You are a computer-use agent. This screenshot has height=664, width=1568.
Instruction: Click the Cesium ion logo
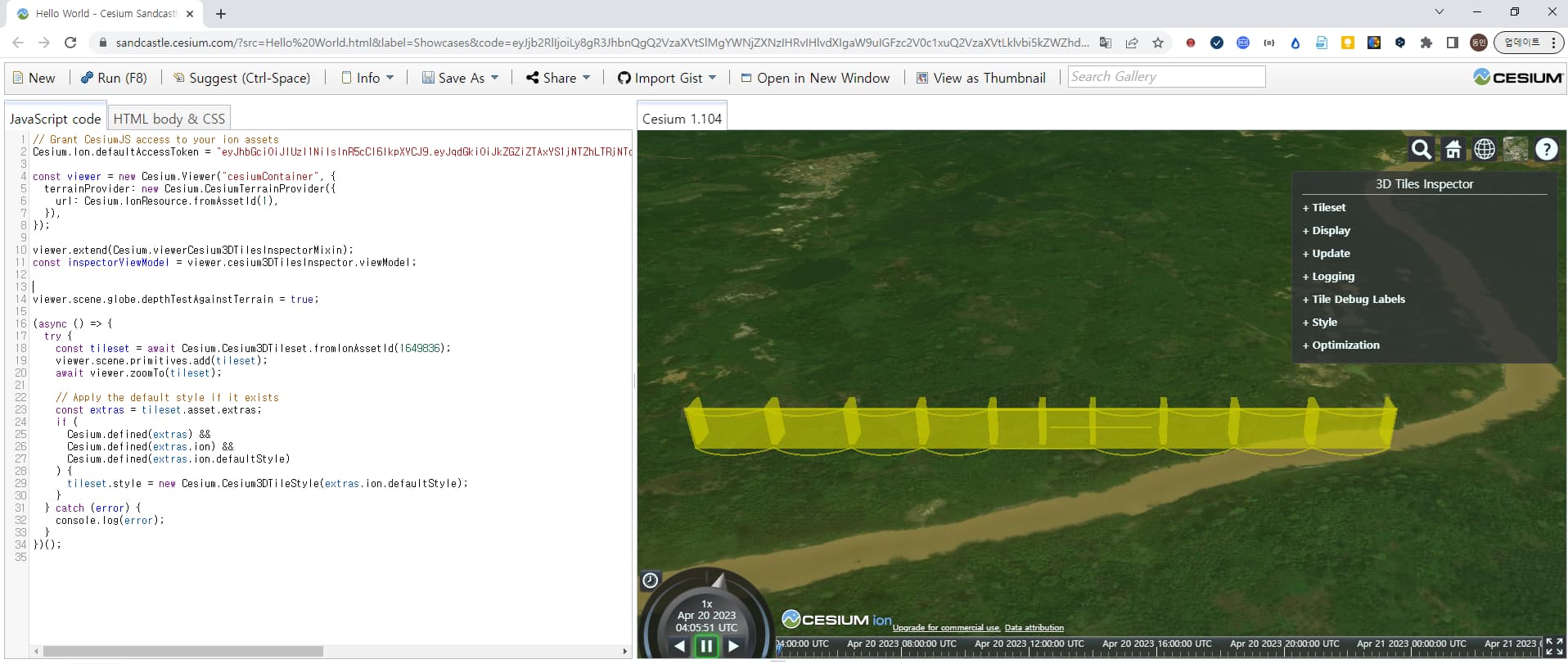point(836,620)
